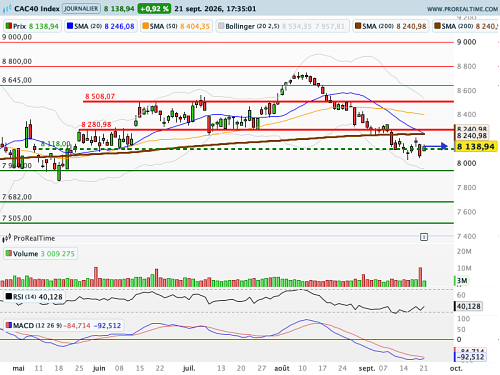Image resolution: width=500 pixels, height=375 pixels.
Task: Click the 10M mark on the volume axis
Action: 464,268
